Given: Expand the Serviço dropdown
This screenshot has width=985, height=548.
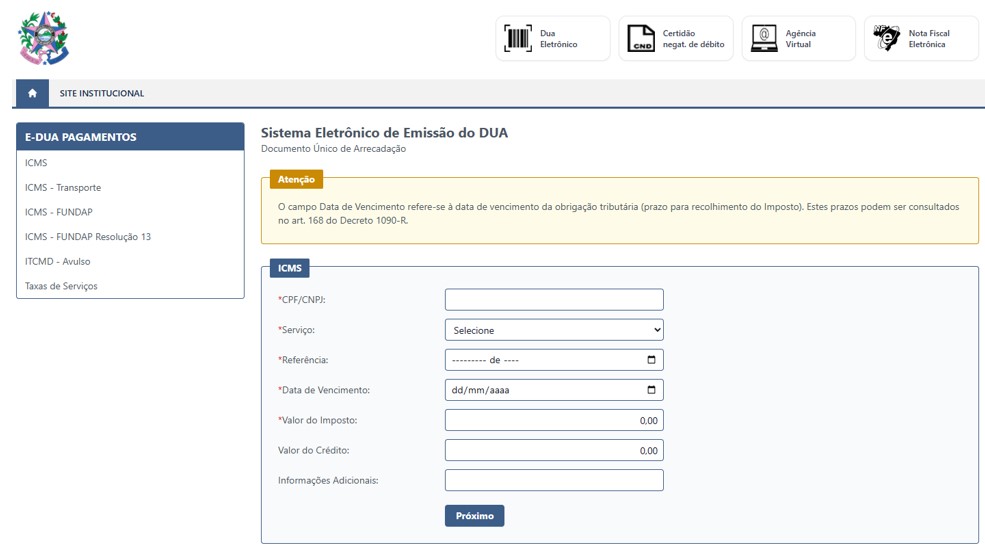Looking at the screenshot, I should coord(553,330).
